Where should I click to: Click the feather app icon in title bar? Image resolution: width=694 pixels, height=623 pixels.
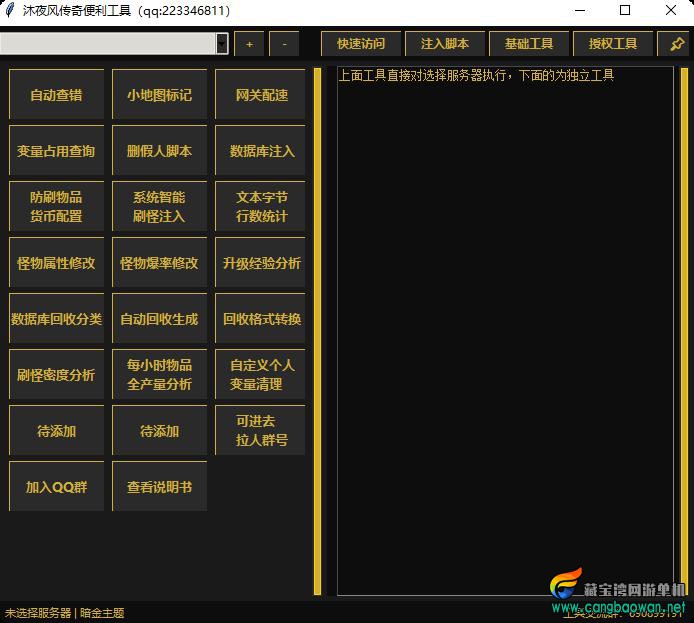coord(10,10)
